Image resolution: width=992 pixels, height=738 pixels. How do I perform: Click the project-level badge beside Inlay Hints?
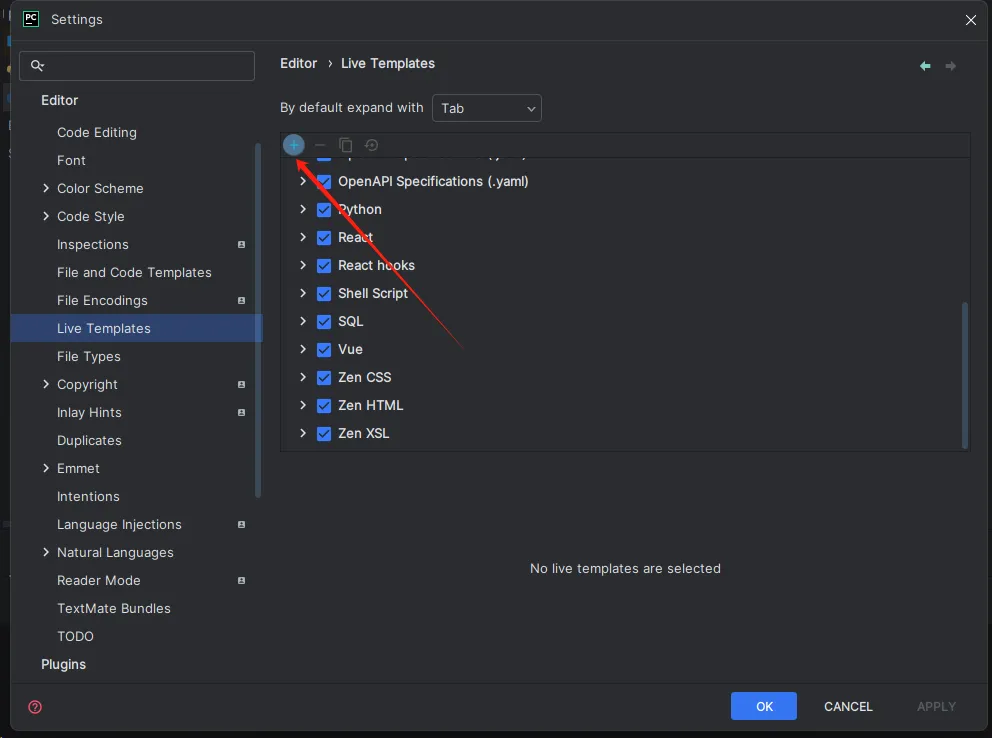tap(241, 412)
